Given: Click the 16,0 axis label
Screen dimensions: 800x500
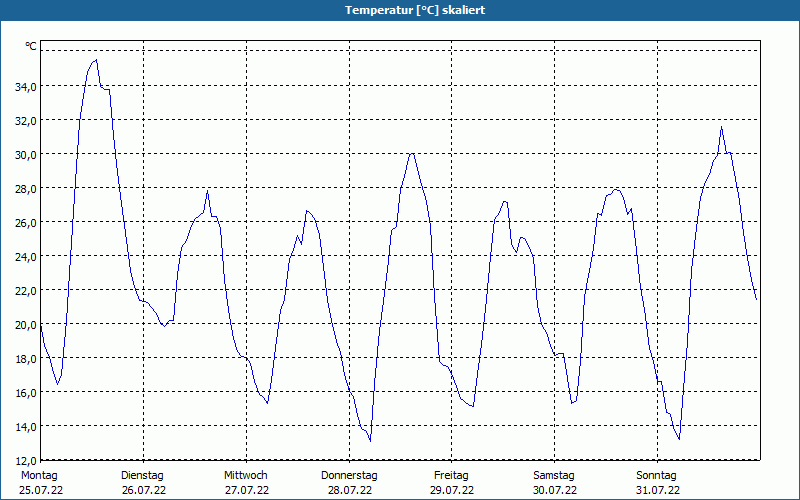Looking at the screenshot, I should pos(26,393).
